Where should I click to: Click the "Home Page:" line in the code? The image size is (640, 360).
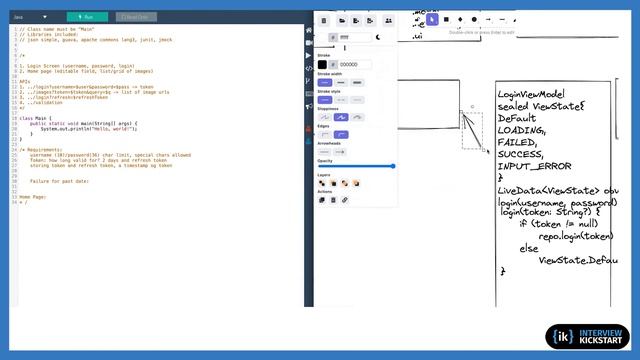click(x=33, y=197)
